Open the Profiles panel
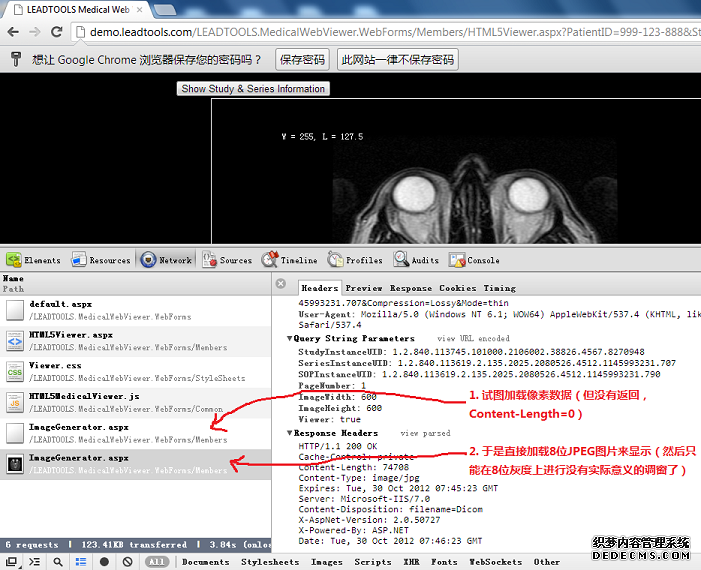This screenshot has height=570, width=701. click(x=355, y=260)
